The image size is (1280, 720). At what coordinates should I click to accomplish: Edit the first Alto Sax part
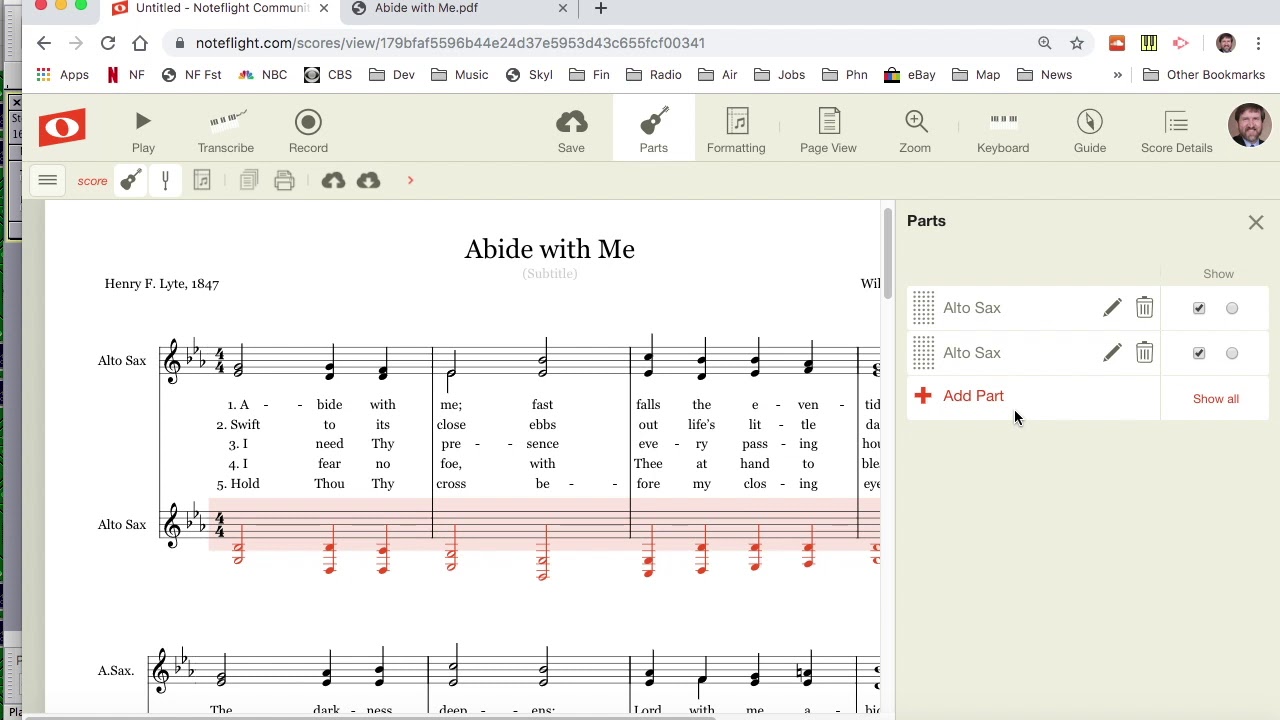click(1112, 308)
